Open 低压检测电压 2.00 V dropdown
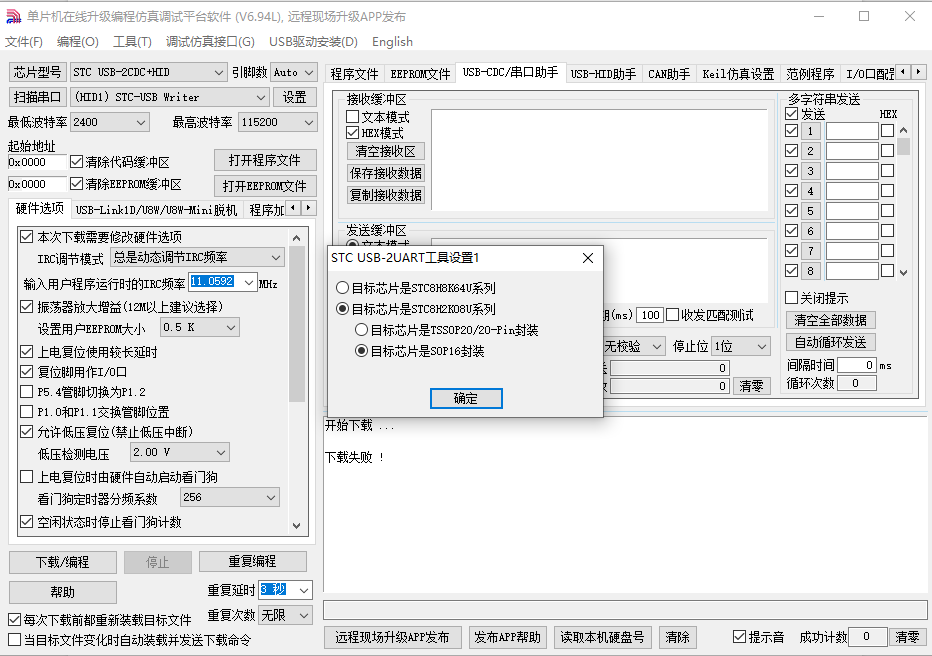 180,453
